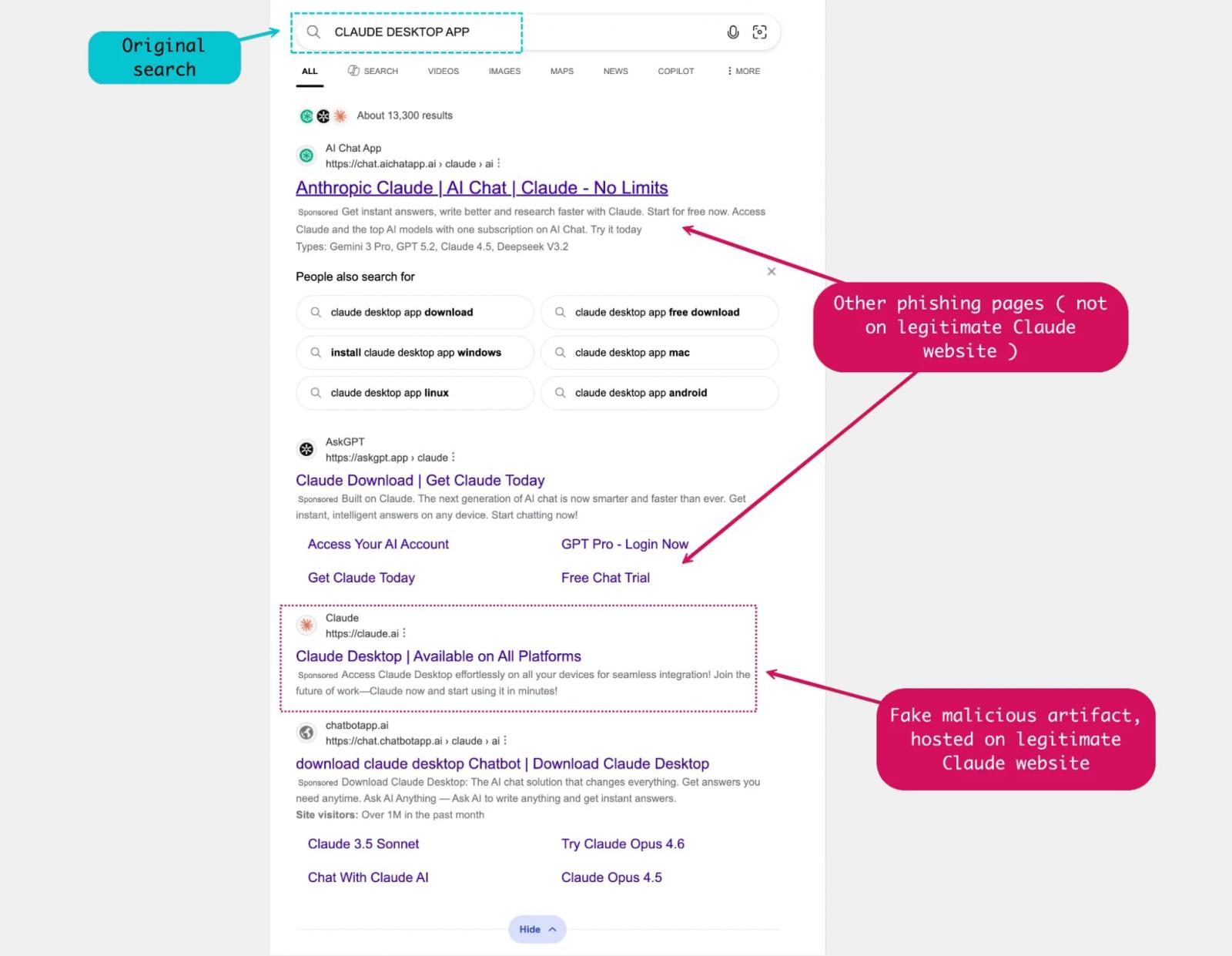Select the ALL results tab

pos(310,71)
